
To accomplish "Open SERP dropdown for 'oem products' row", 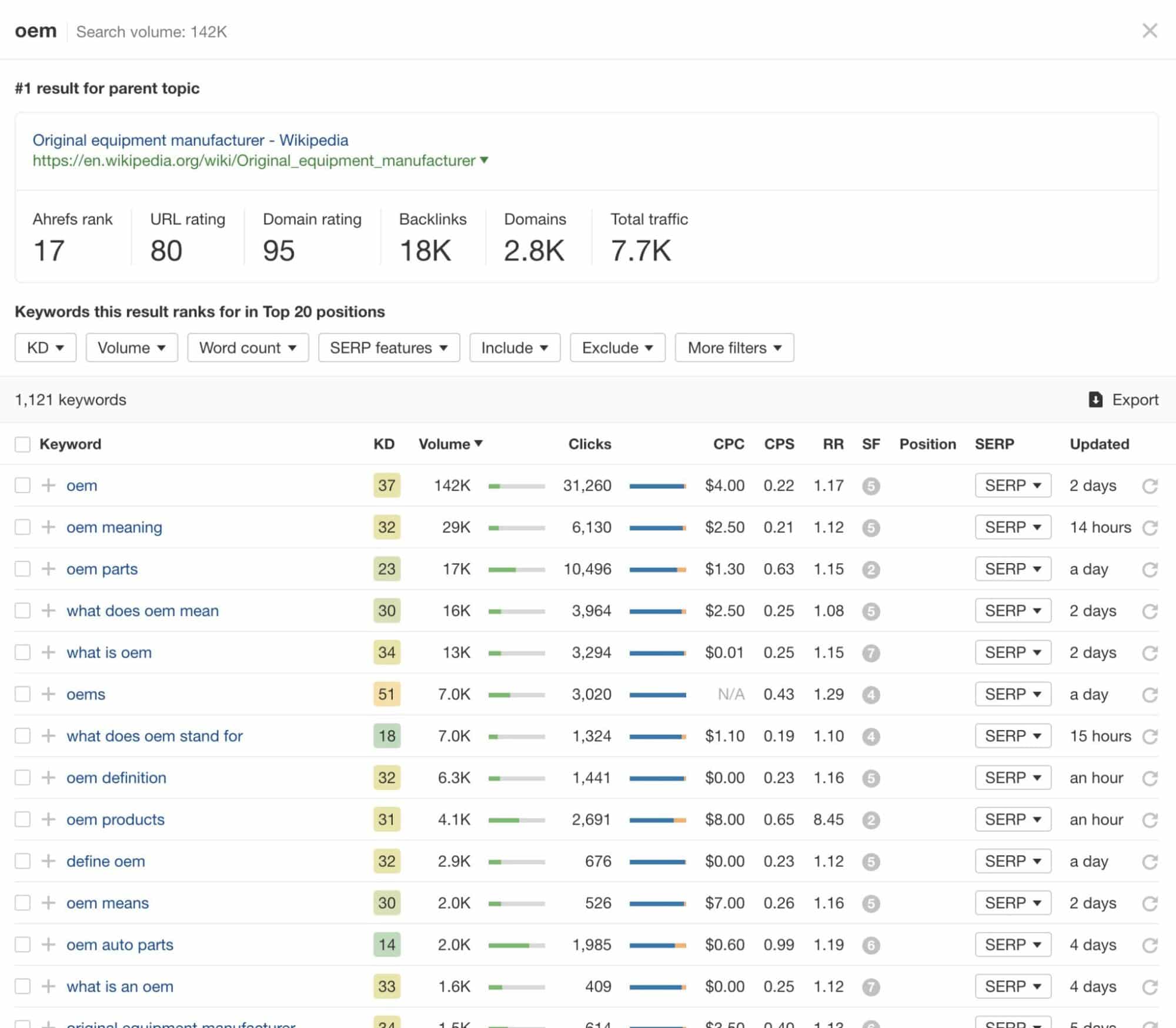I will coord(1013,819).
